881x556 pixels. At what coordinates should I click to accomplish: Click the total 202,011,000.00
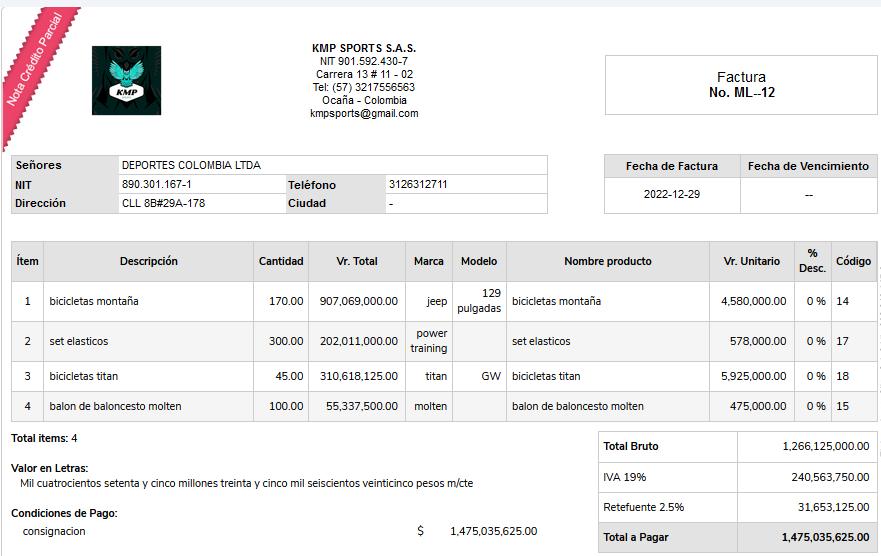click(358, 341)
